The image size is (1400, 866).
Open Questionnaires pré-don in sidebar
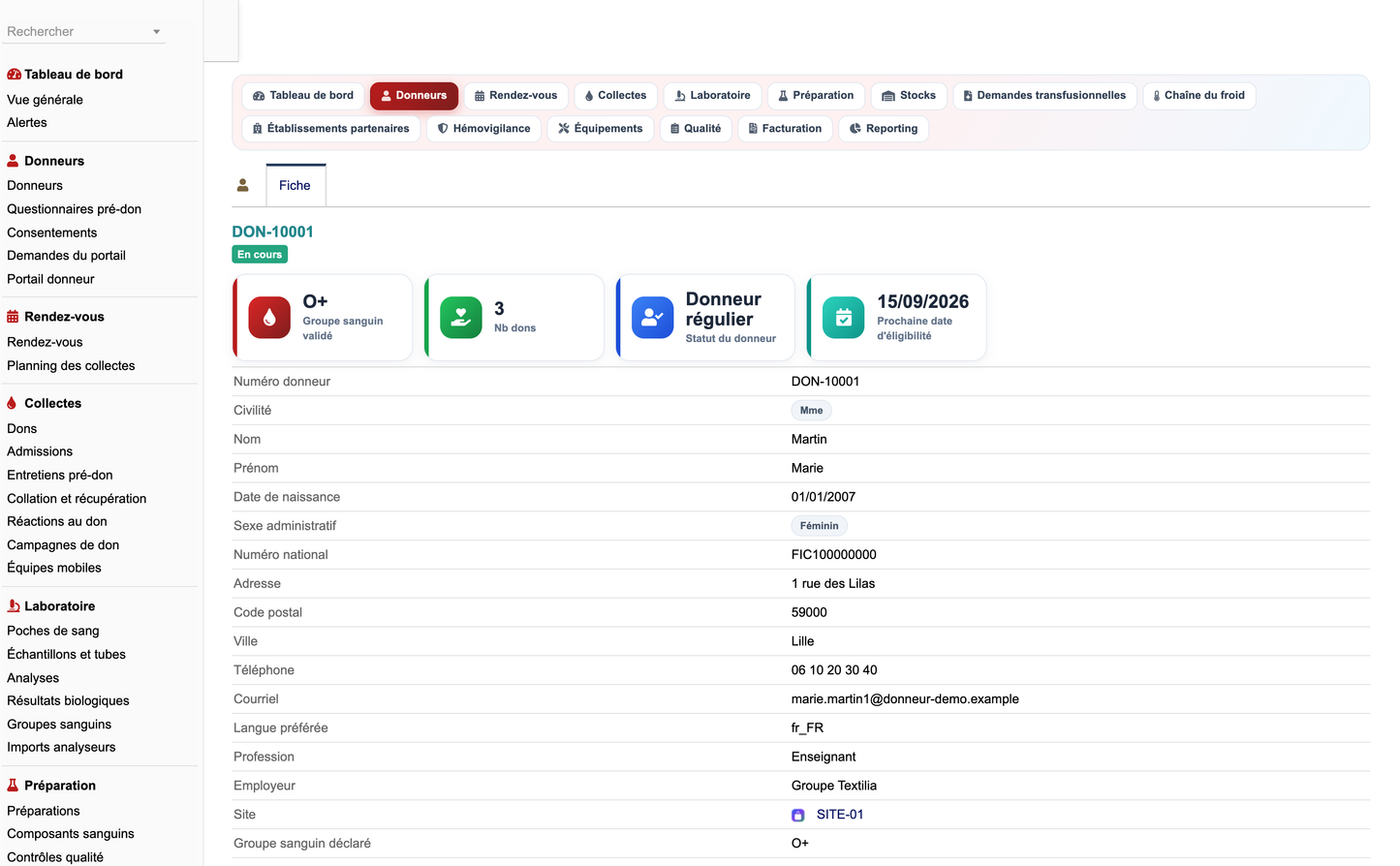point(74,209)
